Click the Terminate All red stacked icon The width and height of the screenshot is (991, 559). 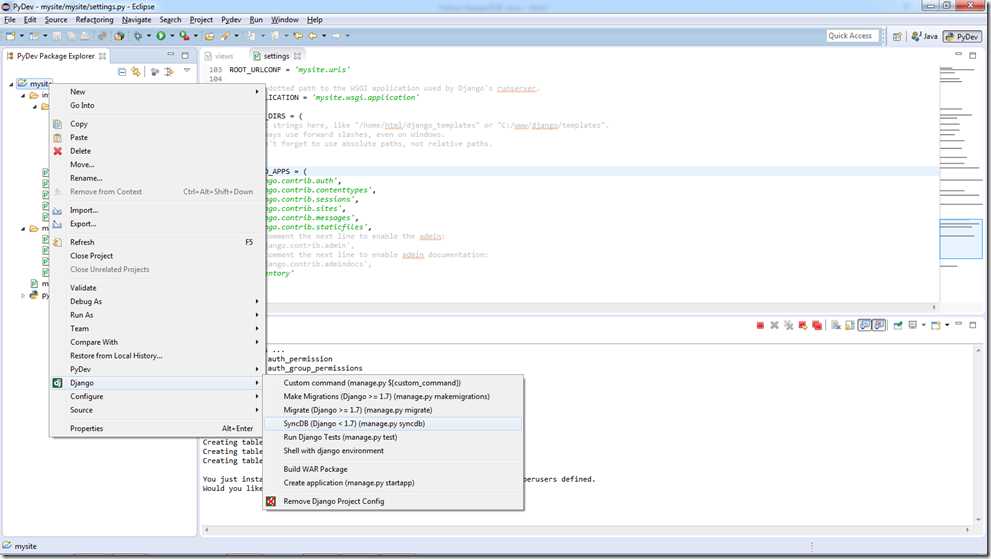pyautogui.click(x=817, y=325)
